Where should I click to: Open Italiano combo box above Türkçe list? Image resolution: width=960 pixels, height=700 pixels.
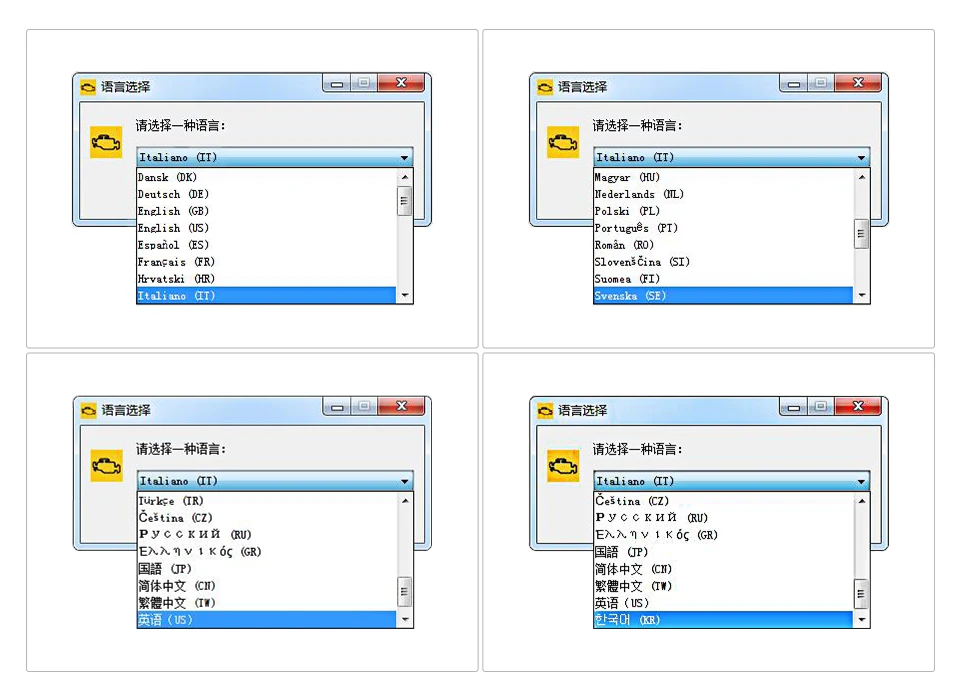coord(275,481)
